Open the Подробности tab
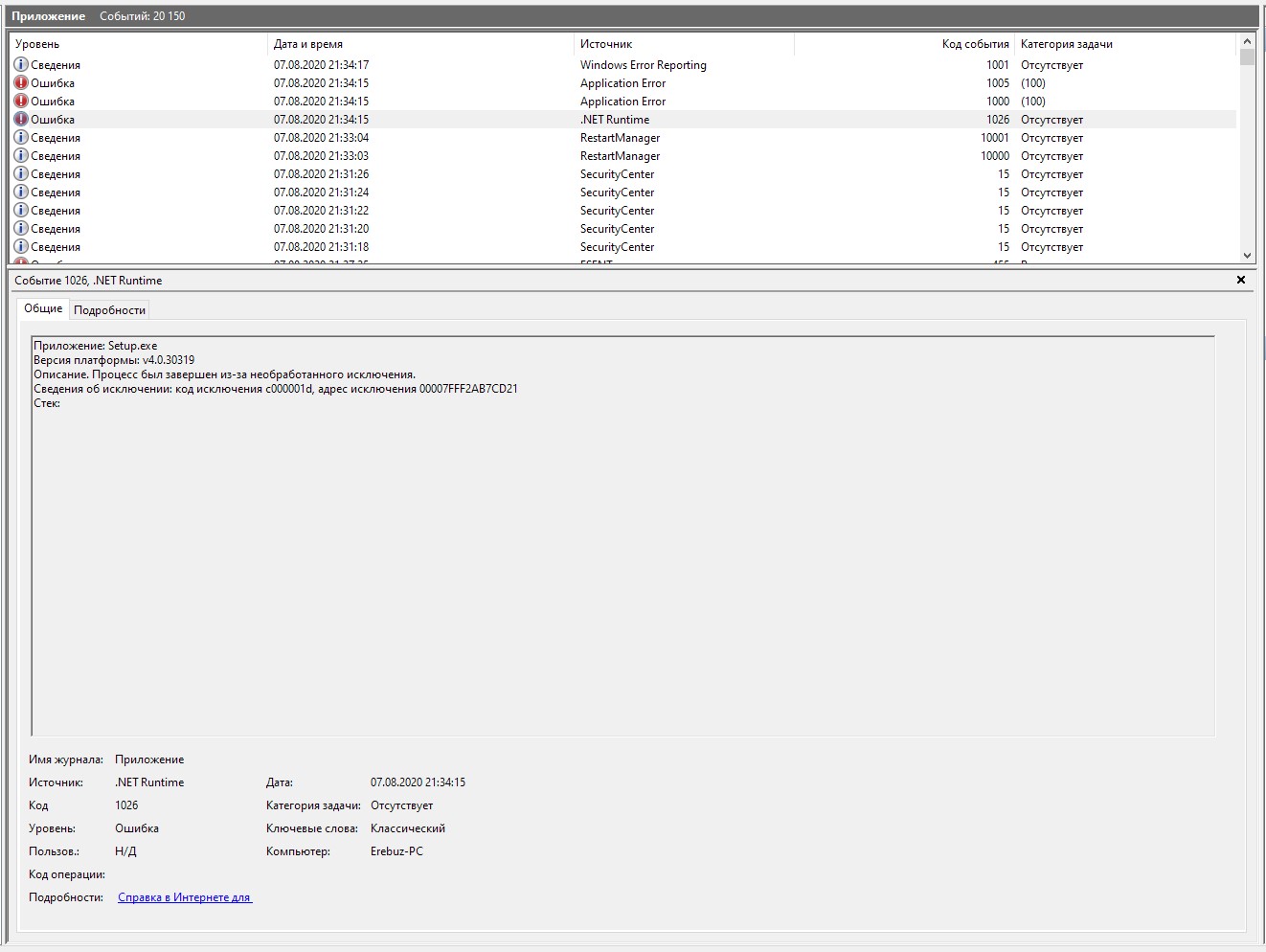The image size is (1266, 952). (110, 310)
